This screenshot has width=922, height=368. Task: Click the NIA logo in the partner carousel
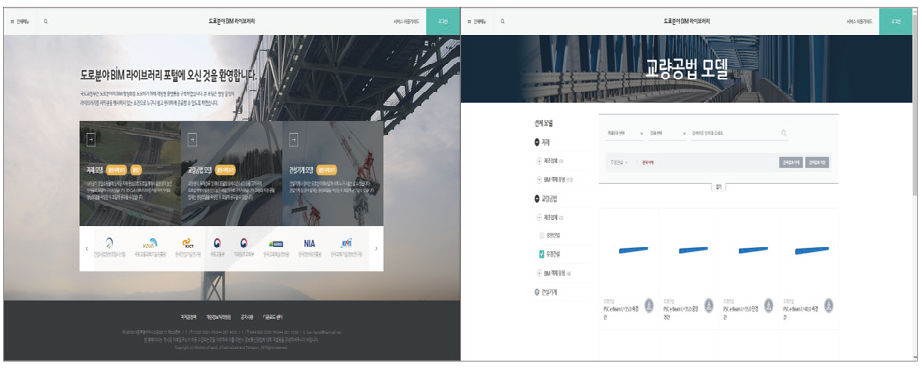tap(310, 243)
